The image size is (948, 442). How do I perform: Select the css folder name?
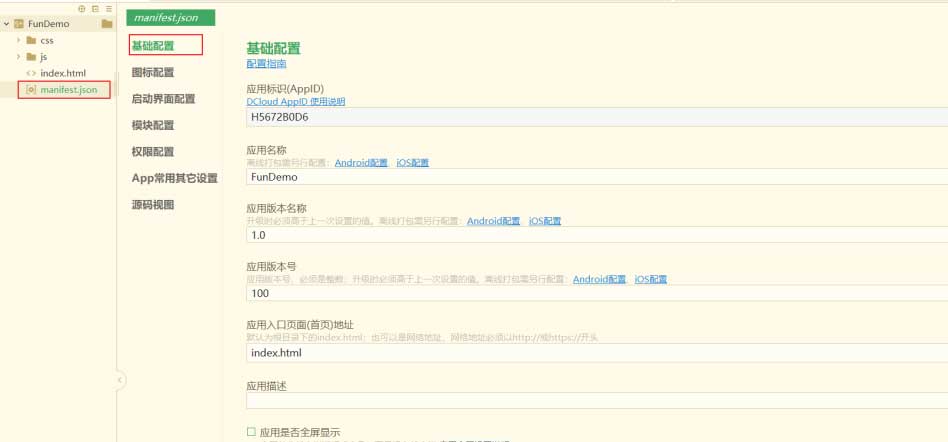47,41
